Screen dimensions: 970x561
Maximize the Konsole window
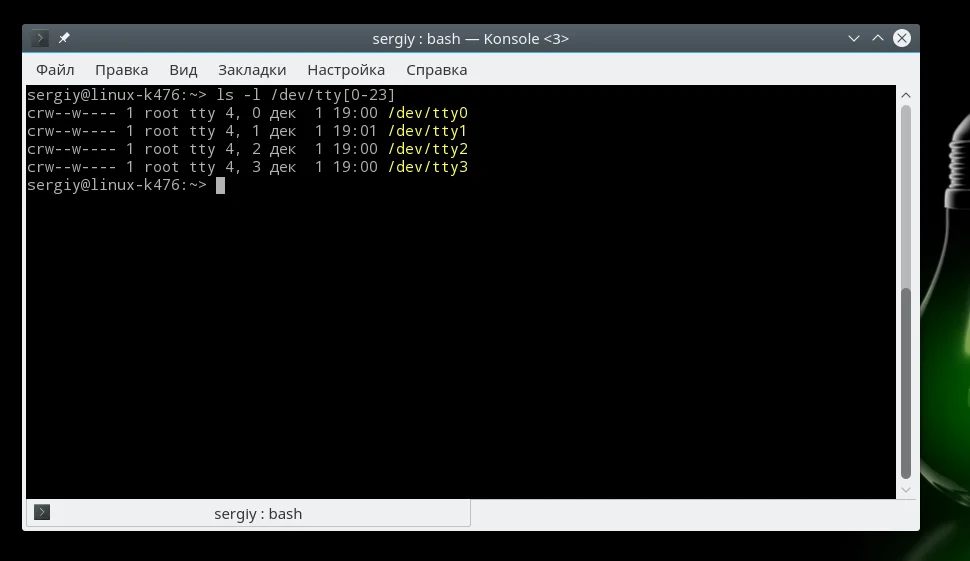pos(878,38)
